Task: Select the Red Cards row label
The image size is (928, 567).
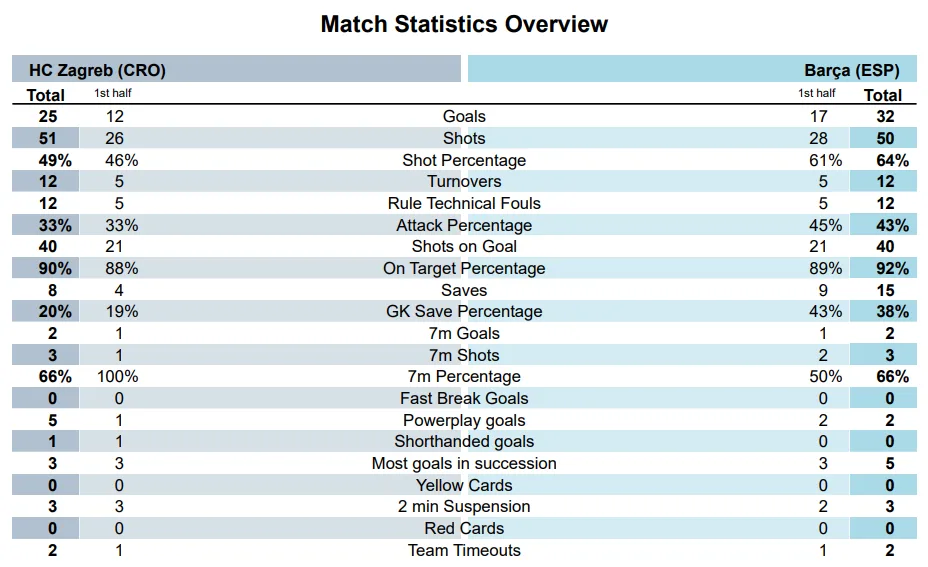Action: click(x=464, y=528)
